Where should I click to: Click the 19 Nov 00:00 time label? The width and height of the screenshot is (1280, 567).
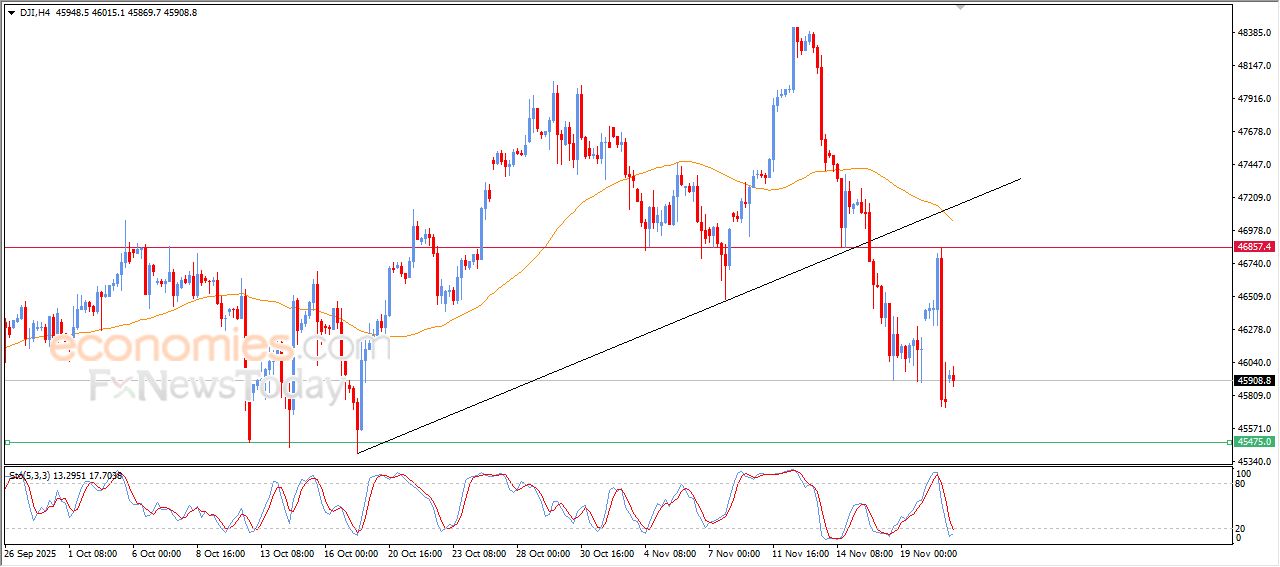tap(927, 552)
